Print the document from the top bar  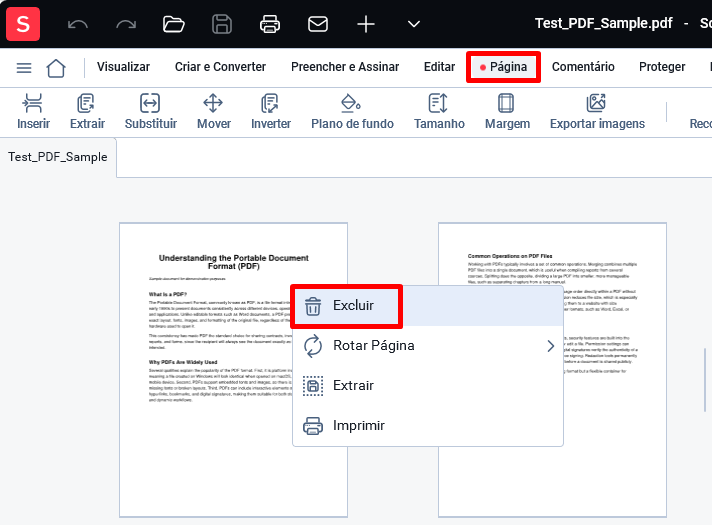click(270, 24)
